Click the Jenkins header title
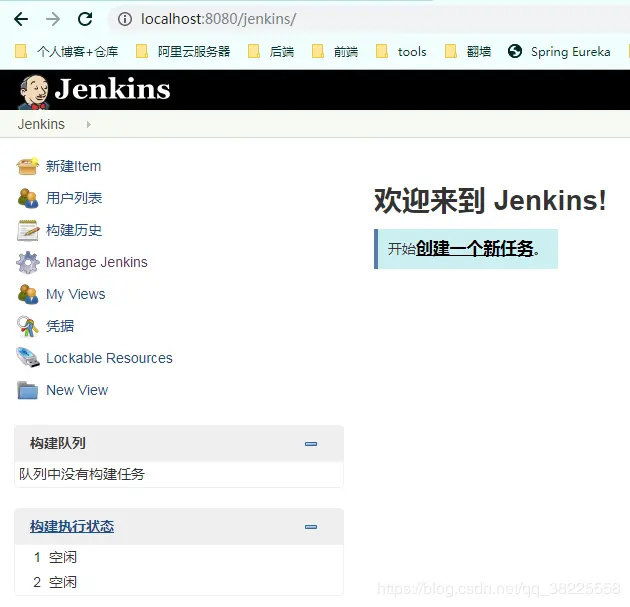 [x=112, y=89]
